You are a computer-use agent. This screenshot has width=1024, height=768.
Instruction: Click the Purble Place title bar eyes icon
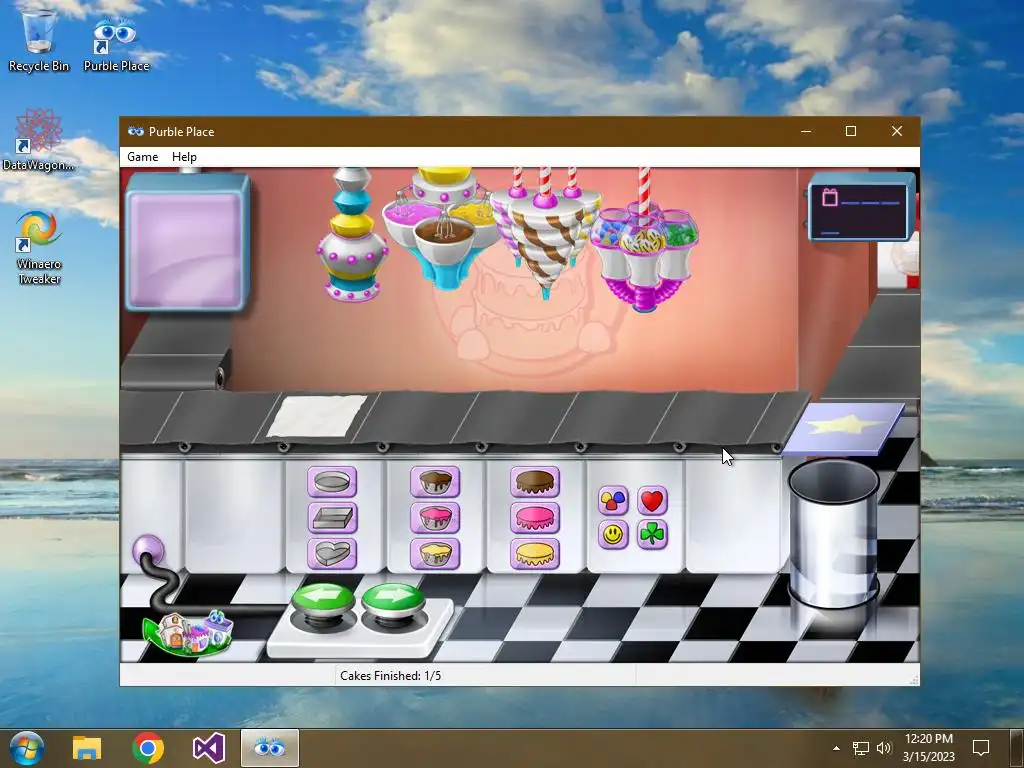(x=136, y=131)
